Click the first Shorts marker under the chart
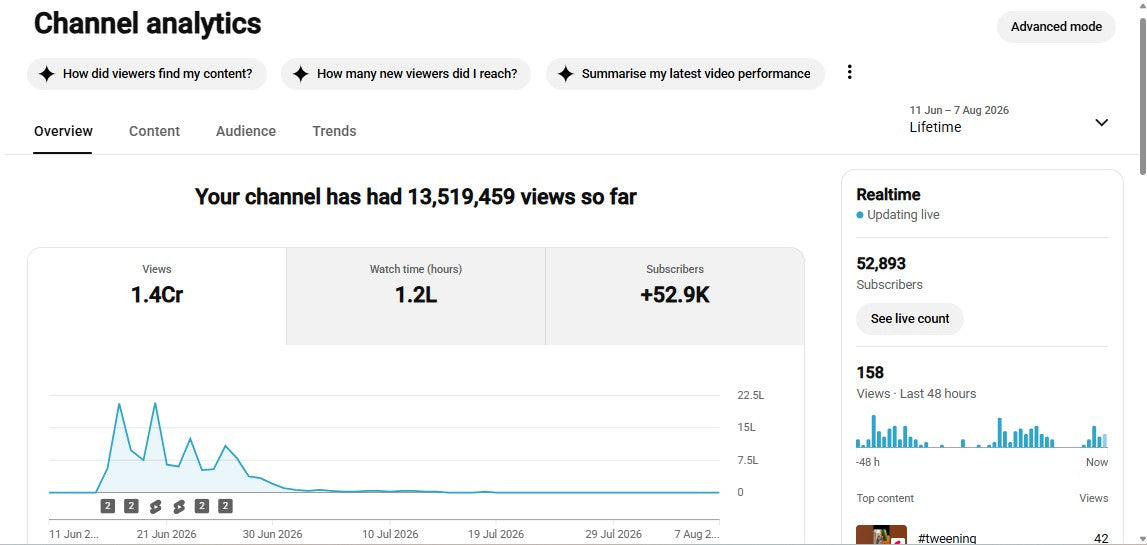 155,505
